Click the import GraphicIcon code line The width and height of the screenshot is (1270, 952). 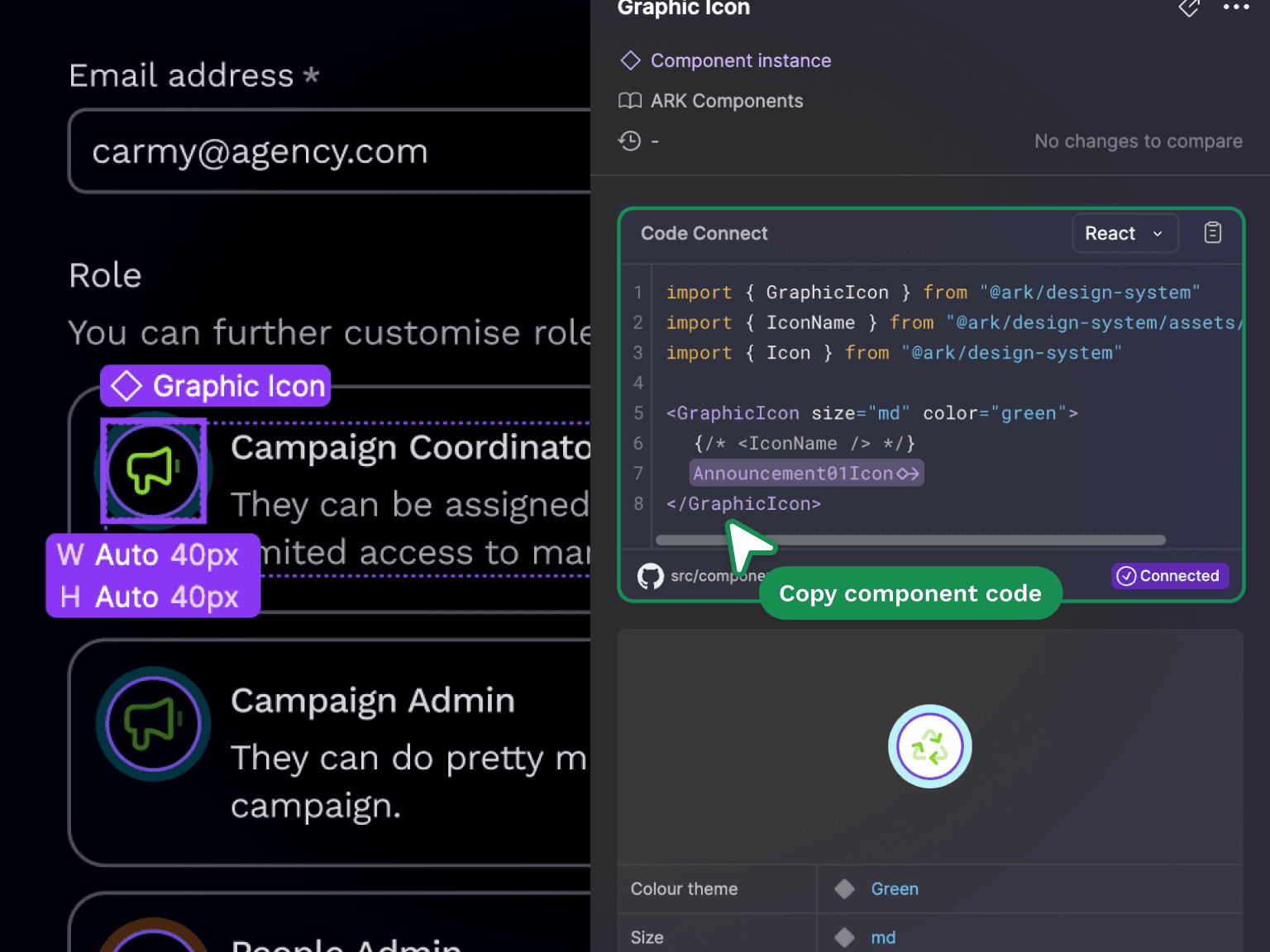click(x=933, y=293)
